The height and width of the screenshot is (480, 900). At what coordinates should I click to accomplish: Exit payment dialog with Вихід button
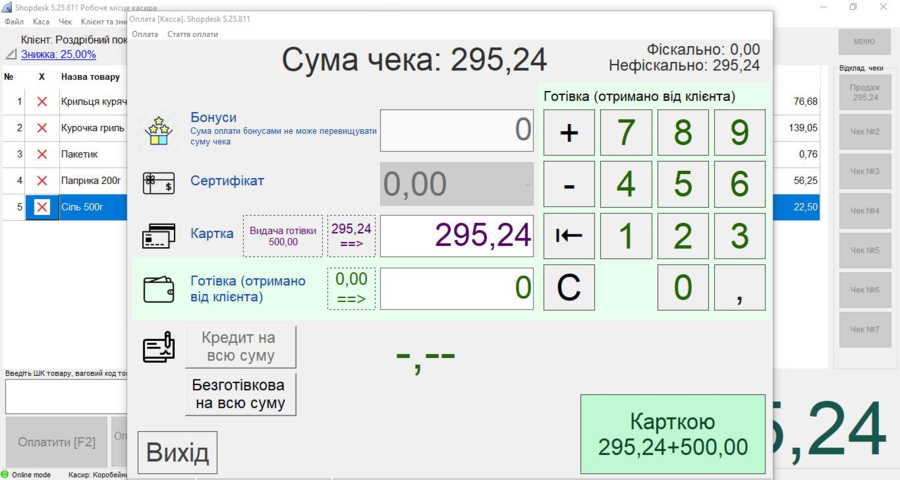[x=178, y=453]
